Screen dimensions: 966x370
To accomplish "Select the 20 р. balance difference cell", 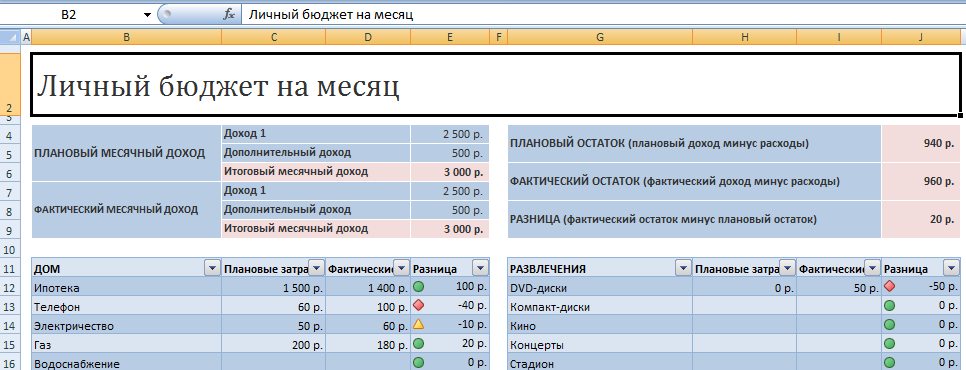I will [921, 219].
